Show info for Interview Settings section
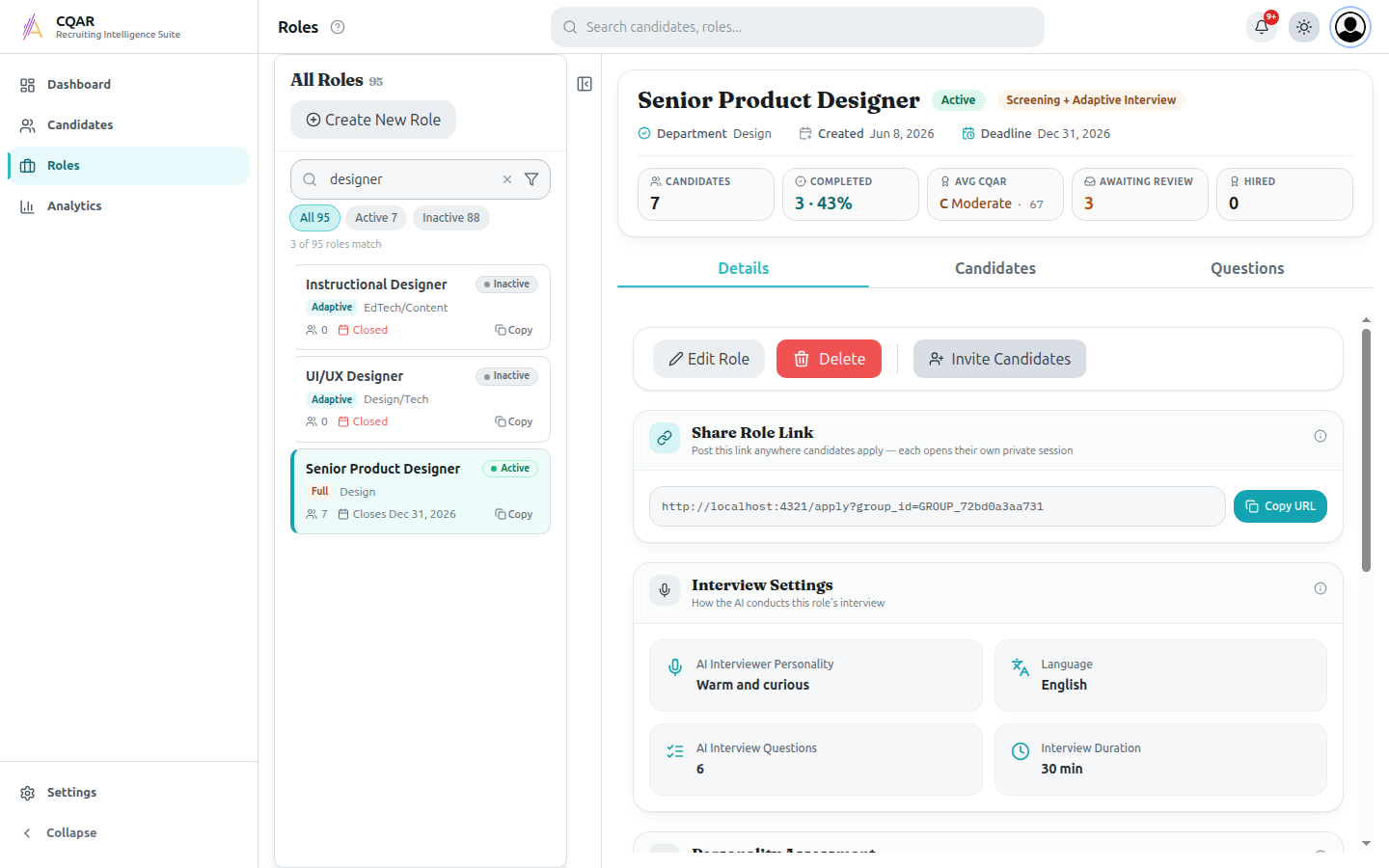Viewport: 1389px width, 868px height. pyautogui.click(x=1321, y=588)
